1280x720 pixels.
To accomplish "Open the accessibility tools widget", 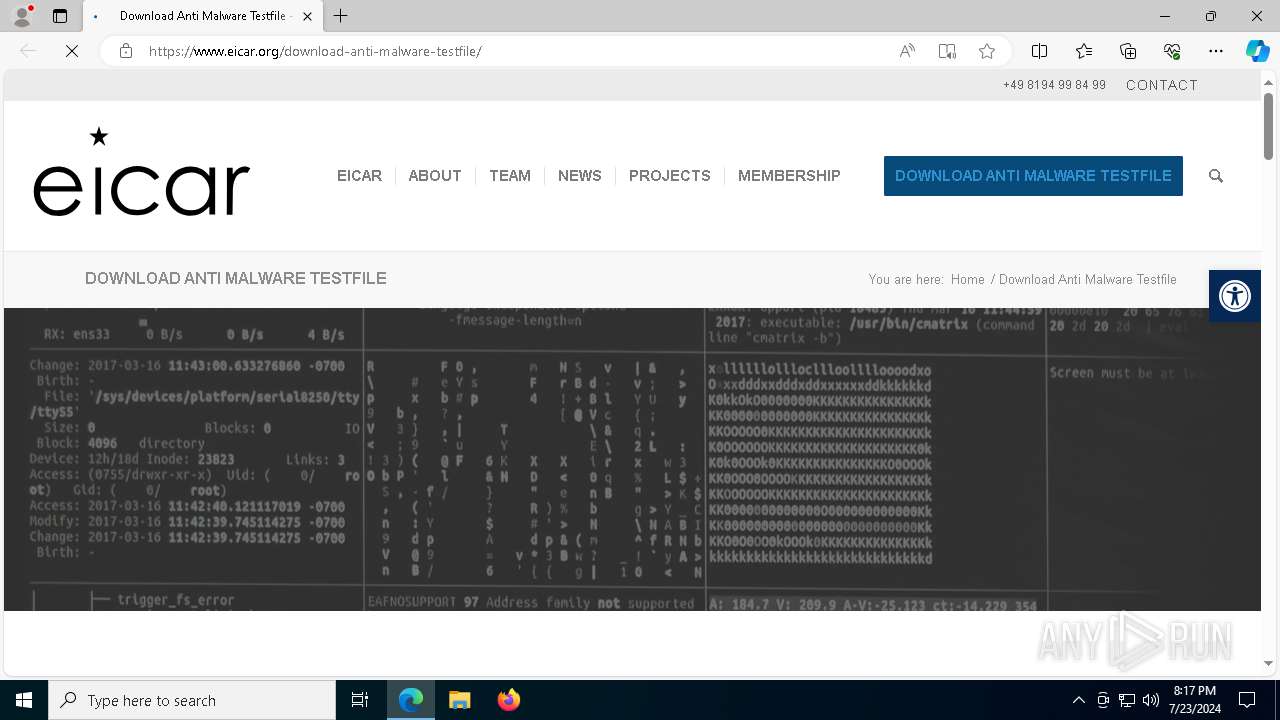I will click(x=1235, y=296).
